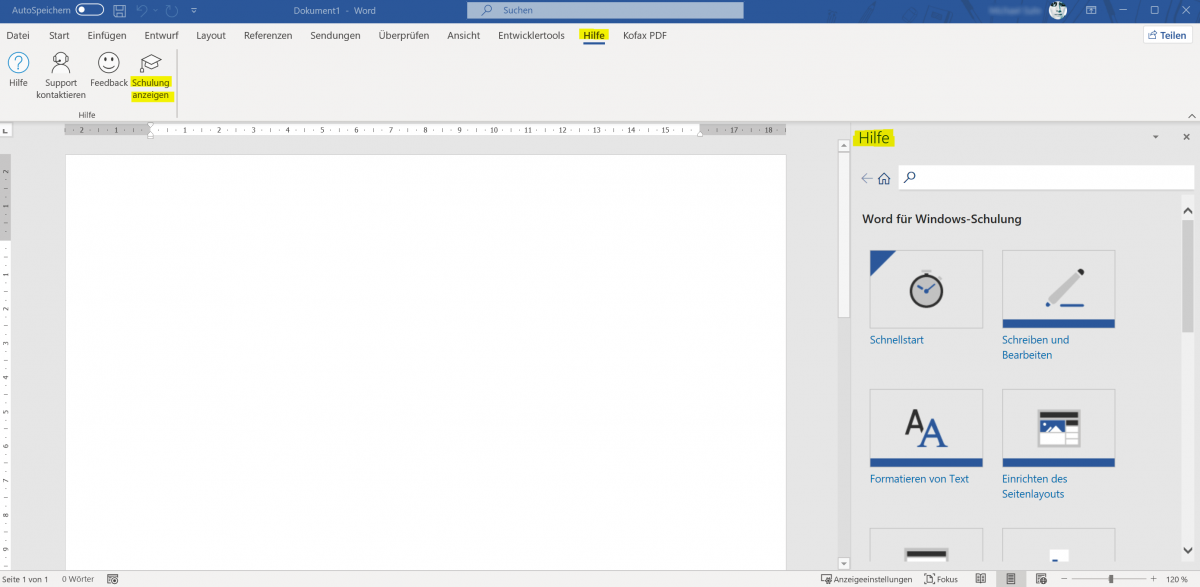Click the Teilen button
This screenshot has height=587, width=1200.
click(x=1167, y=34)
